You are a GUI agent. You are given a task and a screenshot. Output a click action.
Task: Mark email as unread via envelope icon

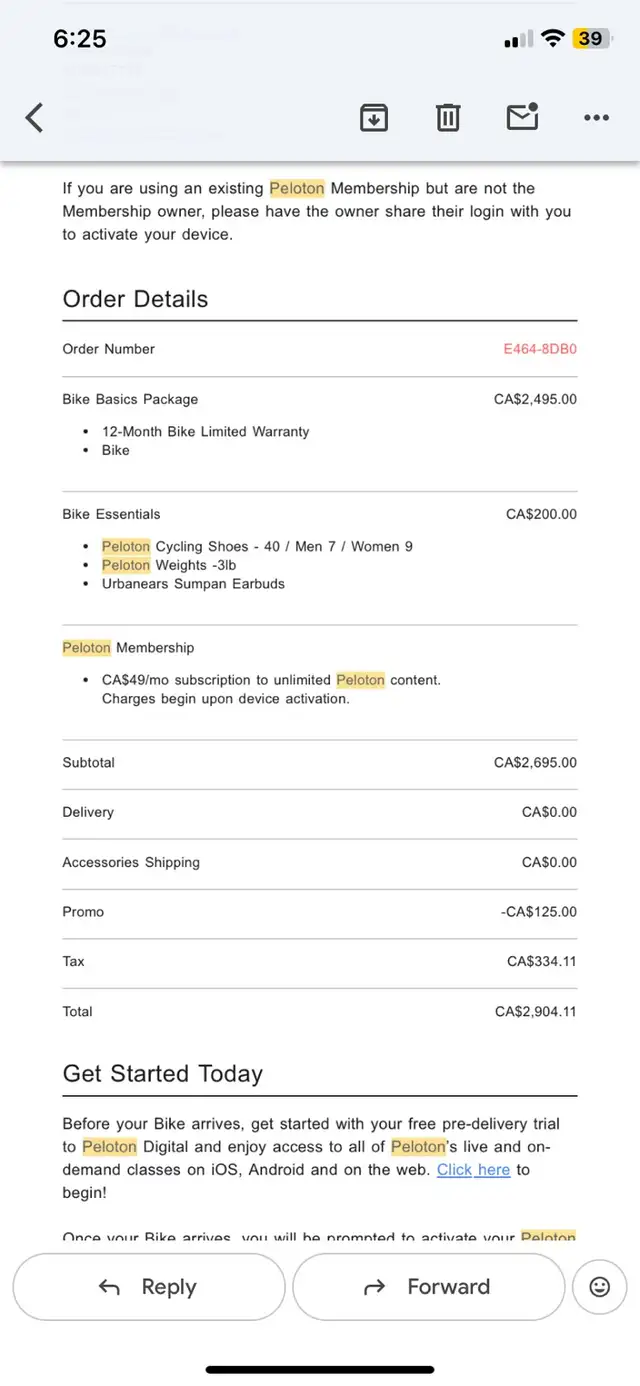pos(522,117)
